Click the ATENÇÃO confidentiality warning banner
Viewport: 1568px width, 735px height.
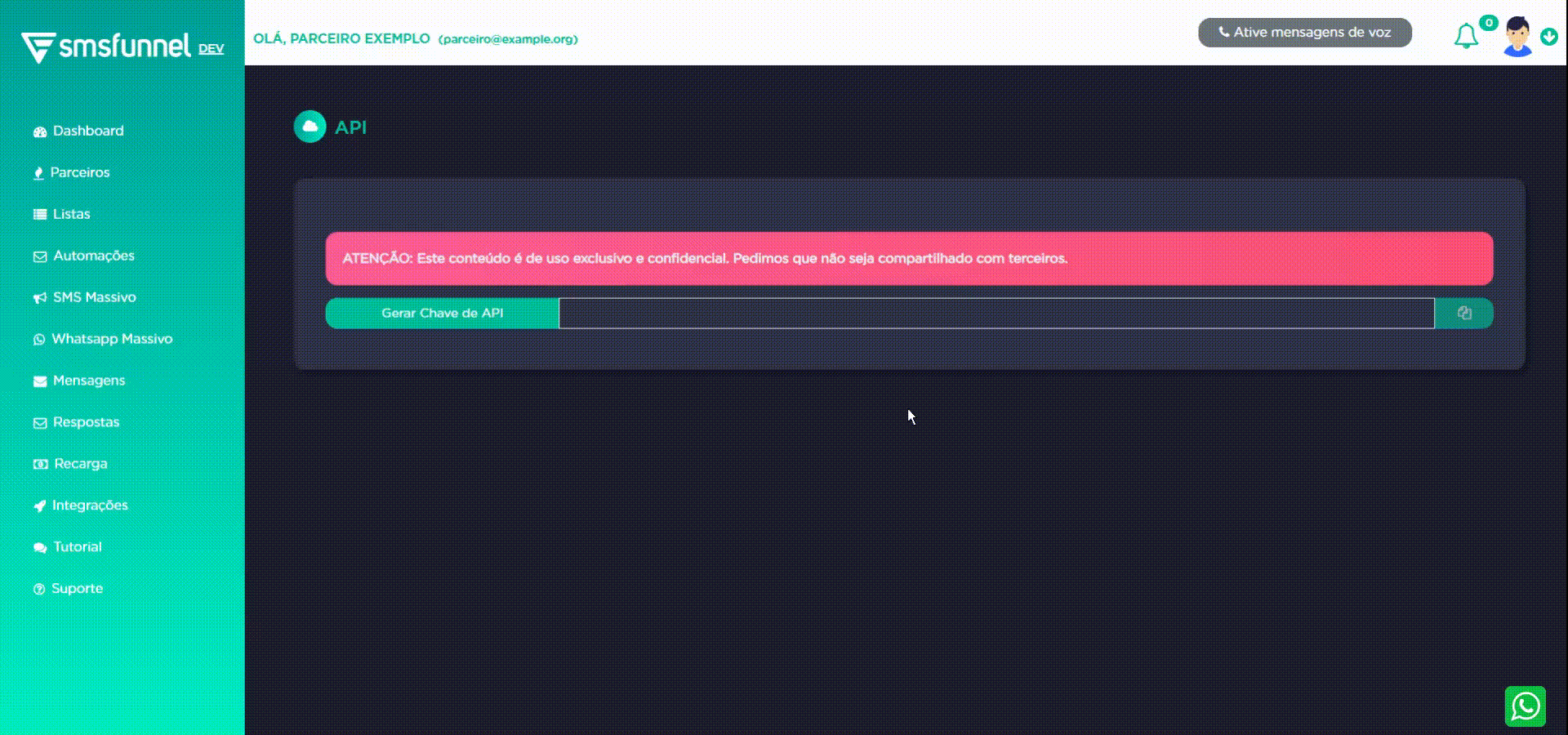(909, 258)
